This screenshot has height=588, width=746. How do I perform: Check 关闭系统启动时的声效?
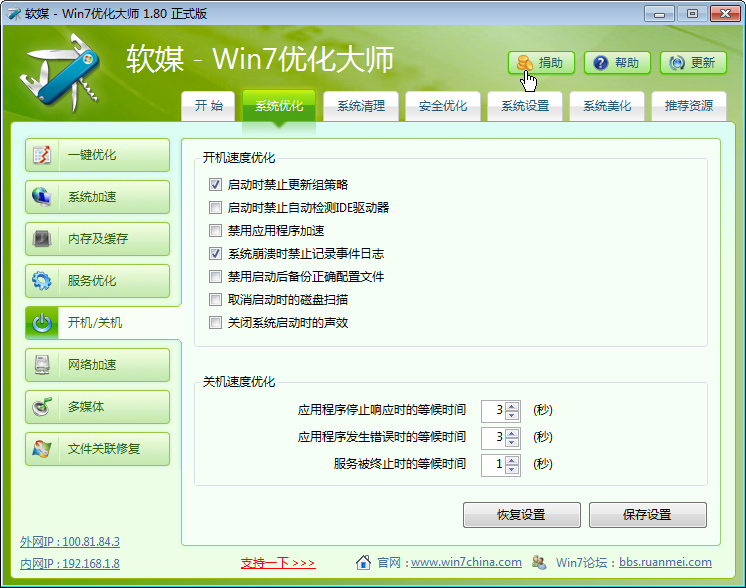click(215, 323)
